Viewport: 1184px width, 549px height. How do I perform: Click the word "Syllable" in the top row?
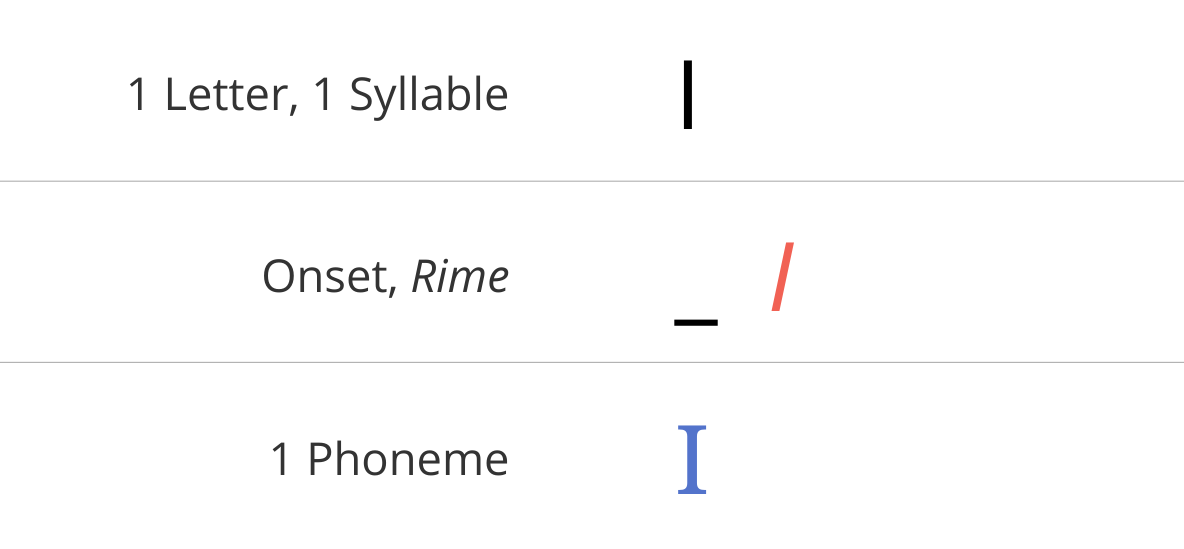(429, 97)
